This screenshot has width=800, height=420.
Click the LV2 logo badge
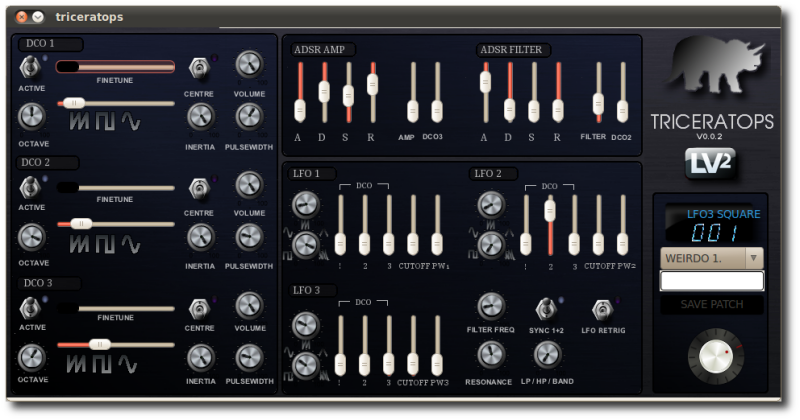coord(710,164)
